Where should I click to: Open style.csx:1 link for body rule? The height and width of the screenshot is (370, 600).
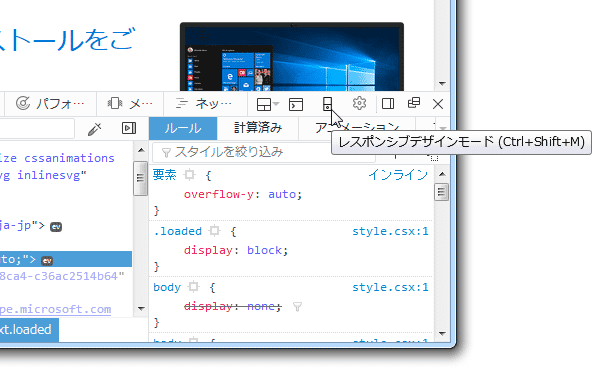[390, 287]
